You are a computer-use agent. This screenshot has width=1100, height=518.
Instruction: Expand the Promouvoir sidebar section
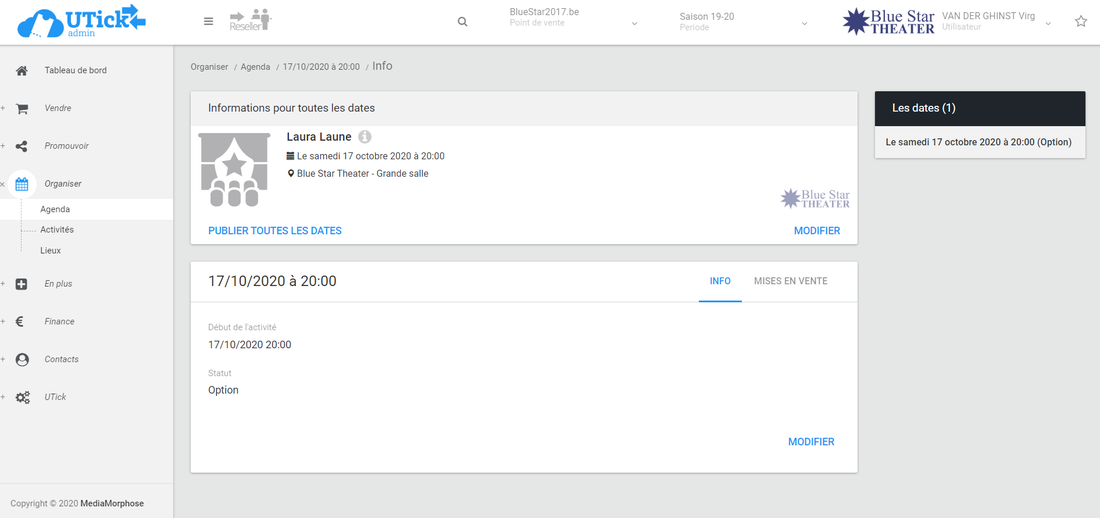[x=66, y=146]
